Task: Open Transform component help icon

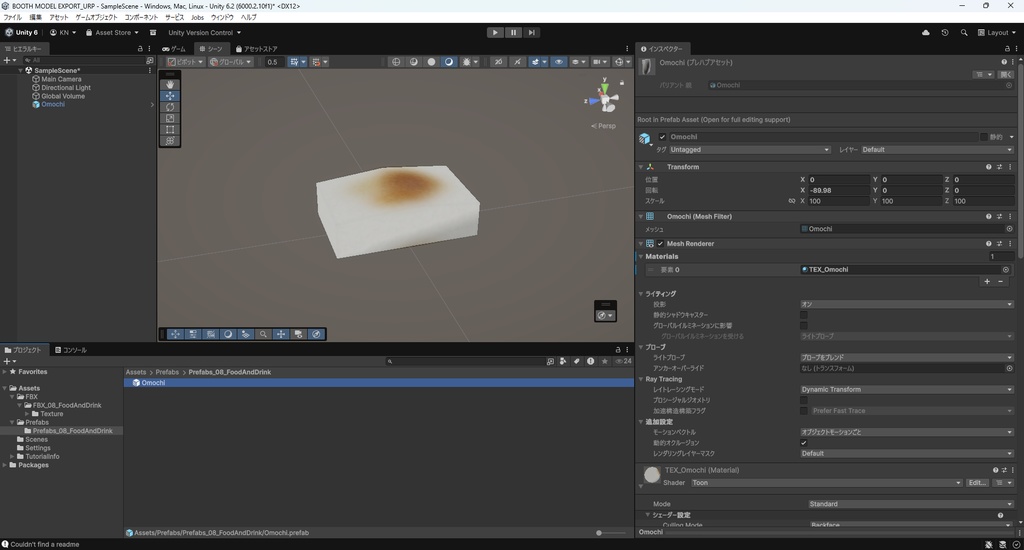Action: tap(989, 167)
